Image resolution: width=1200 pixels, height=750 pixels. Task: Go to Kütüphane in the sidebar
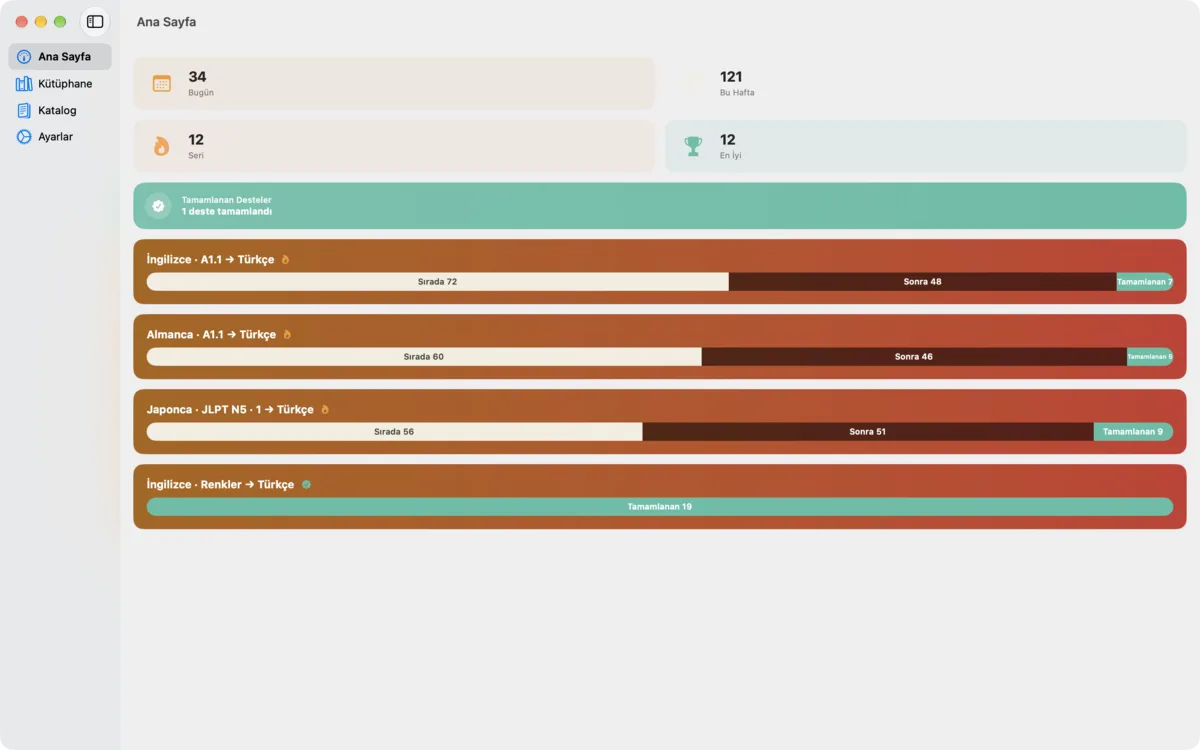(x=60, y=84)
